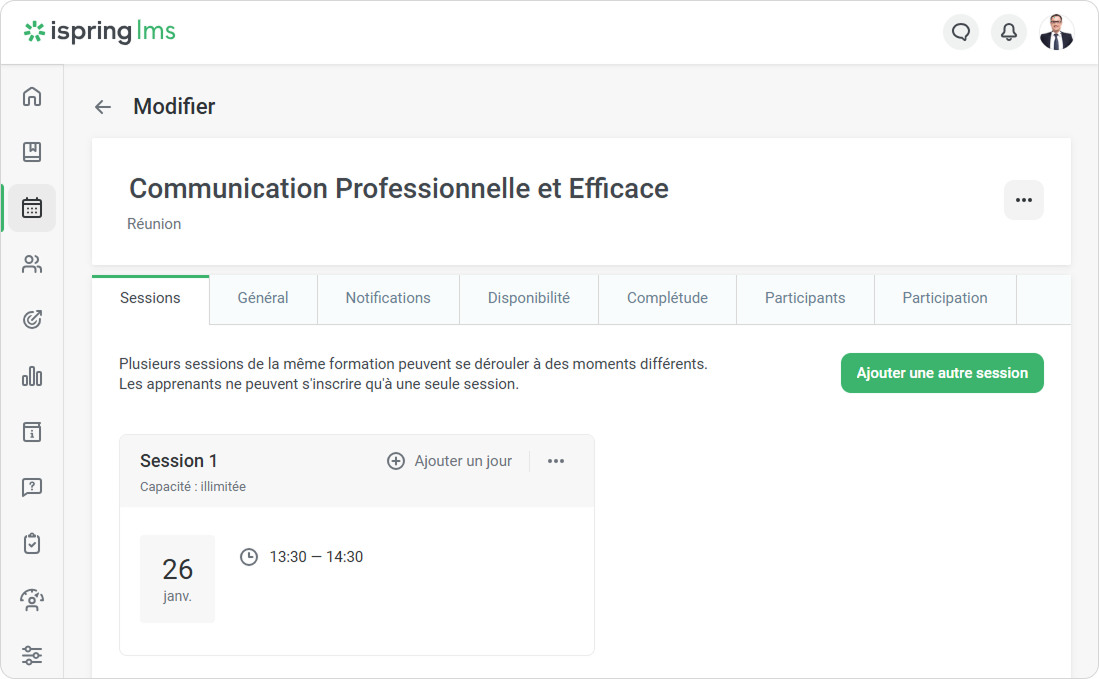
Task: Open the user profile avatar menu
Action: [1057, 32]
